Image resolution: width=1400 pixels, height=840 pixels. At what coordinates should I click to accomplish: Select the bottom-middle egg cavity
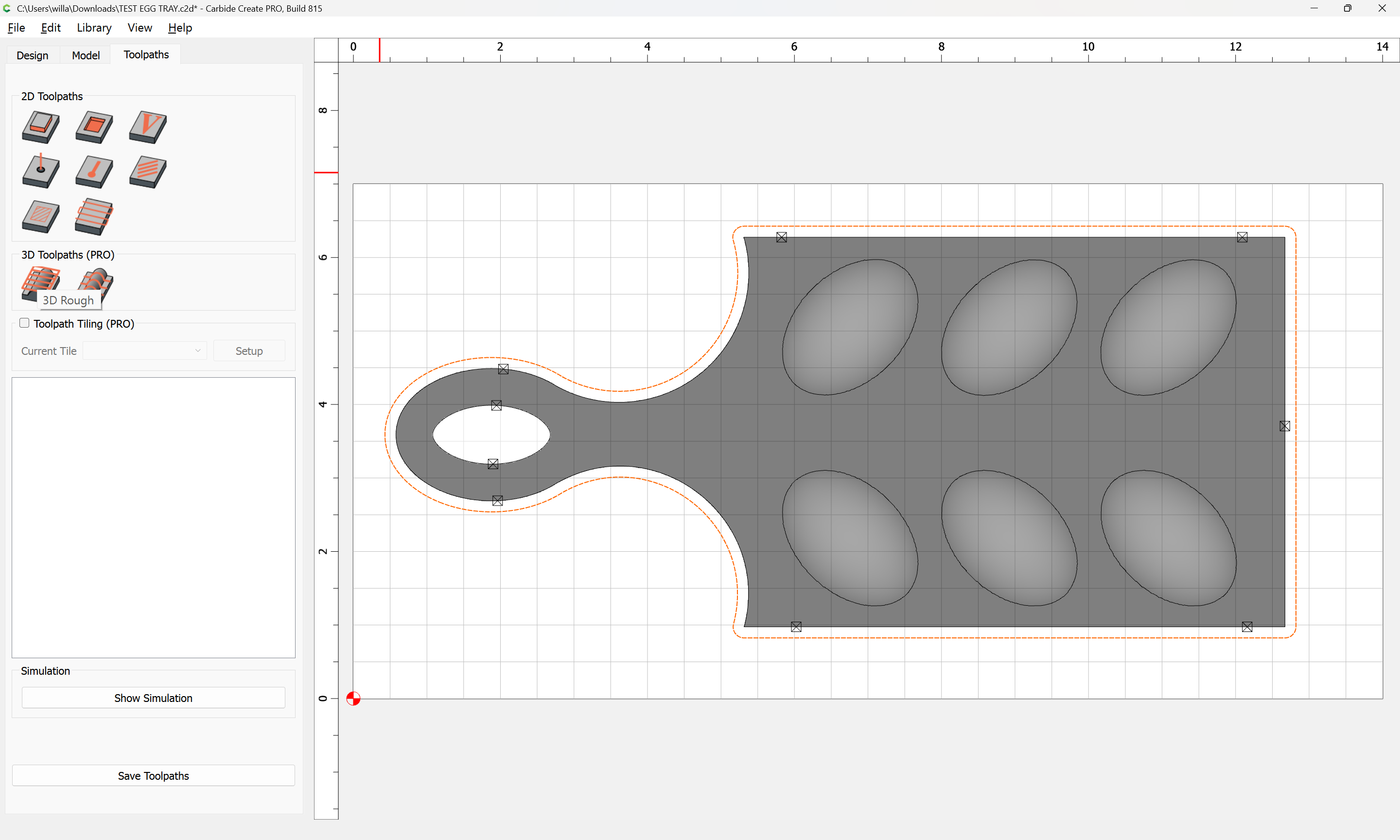pos(1009,538)
